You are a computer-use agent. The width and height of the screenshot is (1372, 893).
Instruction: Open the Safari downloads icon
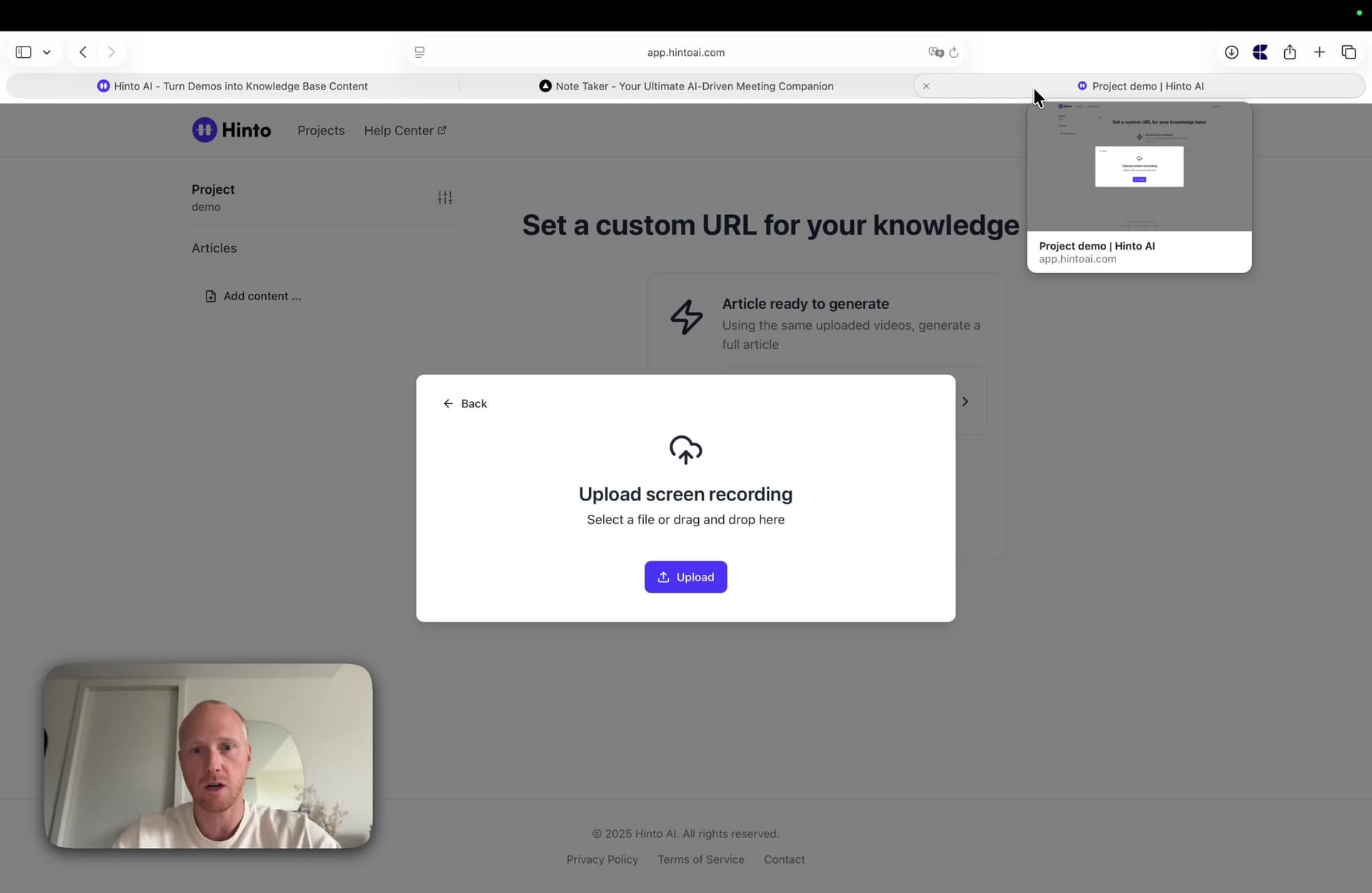(x=1231, y=52)
